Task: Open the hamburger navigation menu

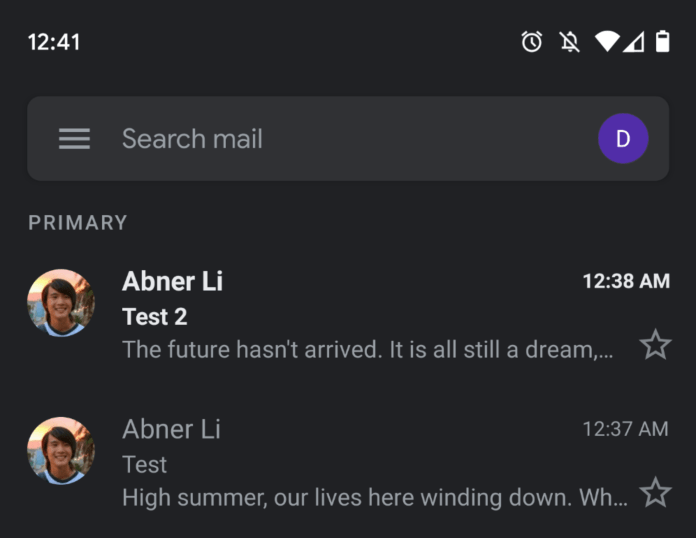Action: tap(74, 138)
